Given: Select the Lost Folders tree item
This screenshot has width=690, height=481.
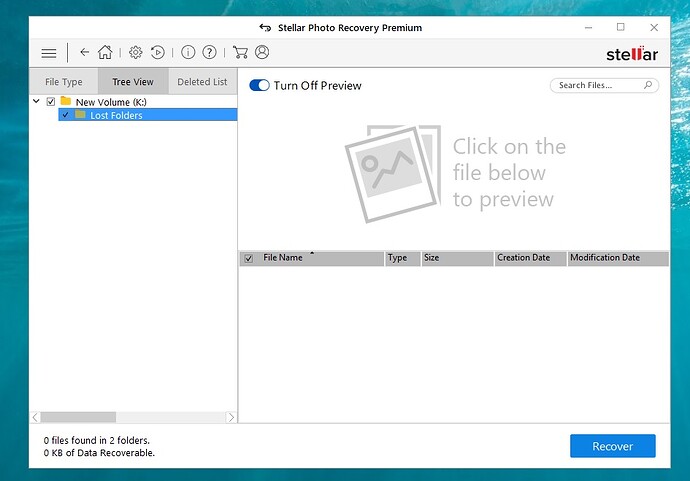Looking at the screenshot, I should click(x=148, y=115).
